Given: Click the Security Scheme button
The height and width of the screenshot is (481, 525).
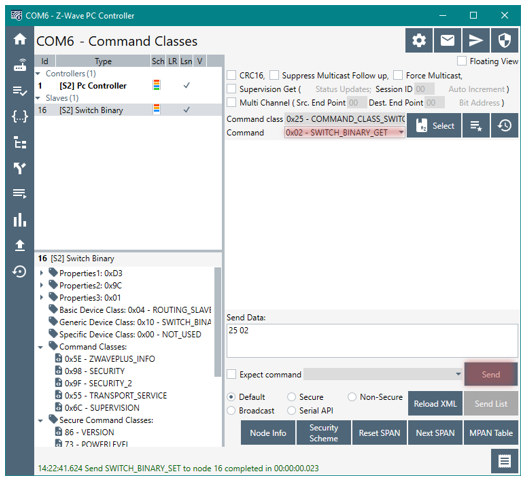Looking at the screenshot, I should 323,432.
